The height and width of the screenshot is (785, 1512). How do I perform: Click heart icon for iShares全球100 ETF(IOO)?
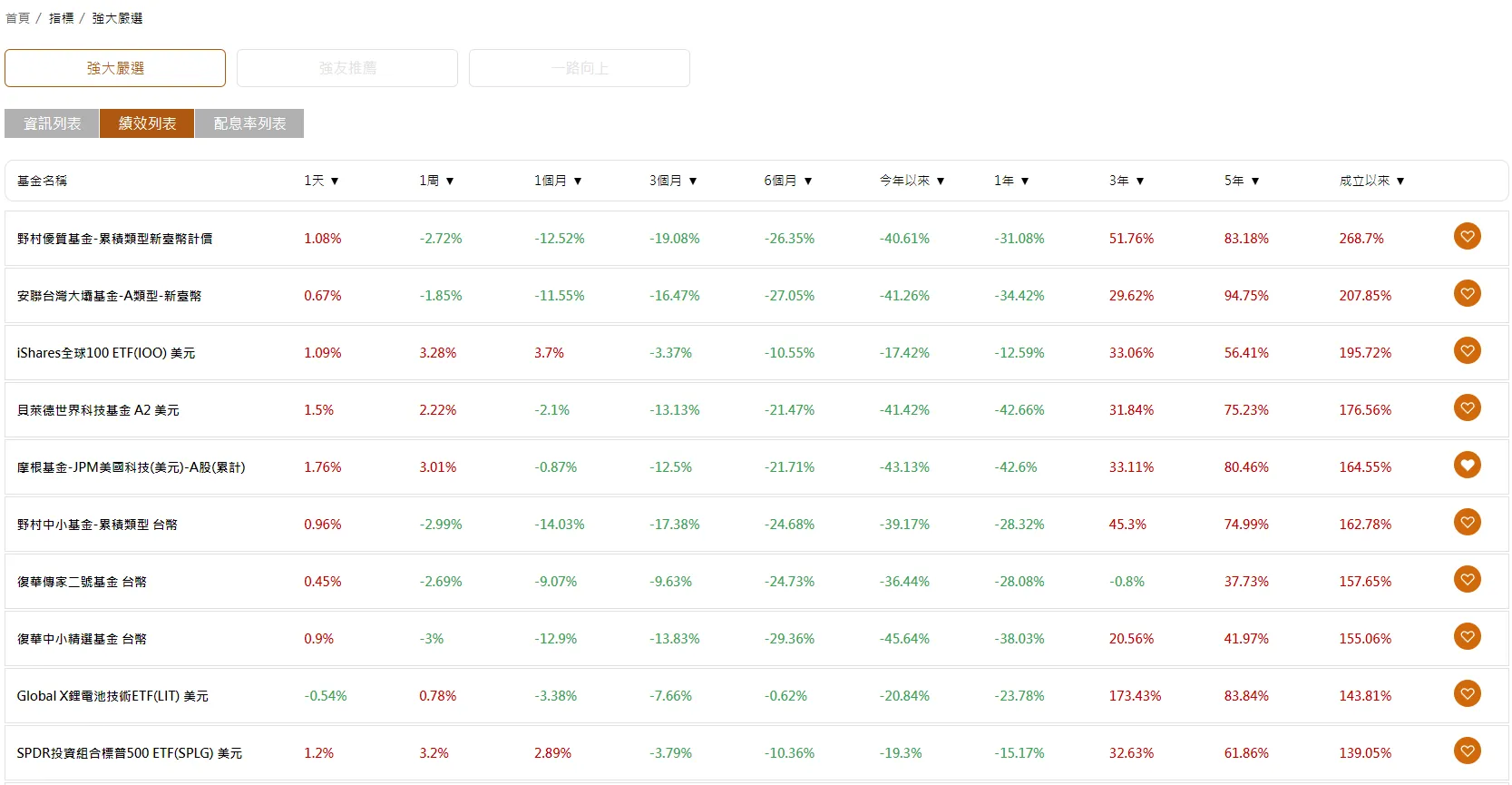(x=1467, y=350)
